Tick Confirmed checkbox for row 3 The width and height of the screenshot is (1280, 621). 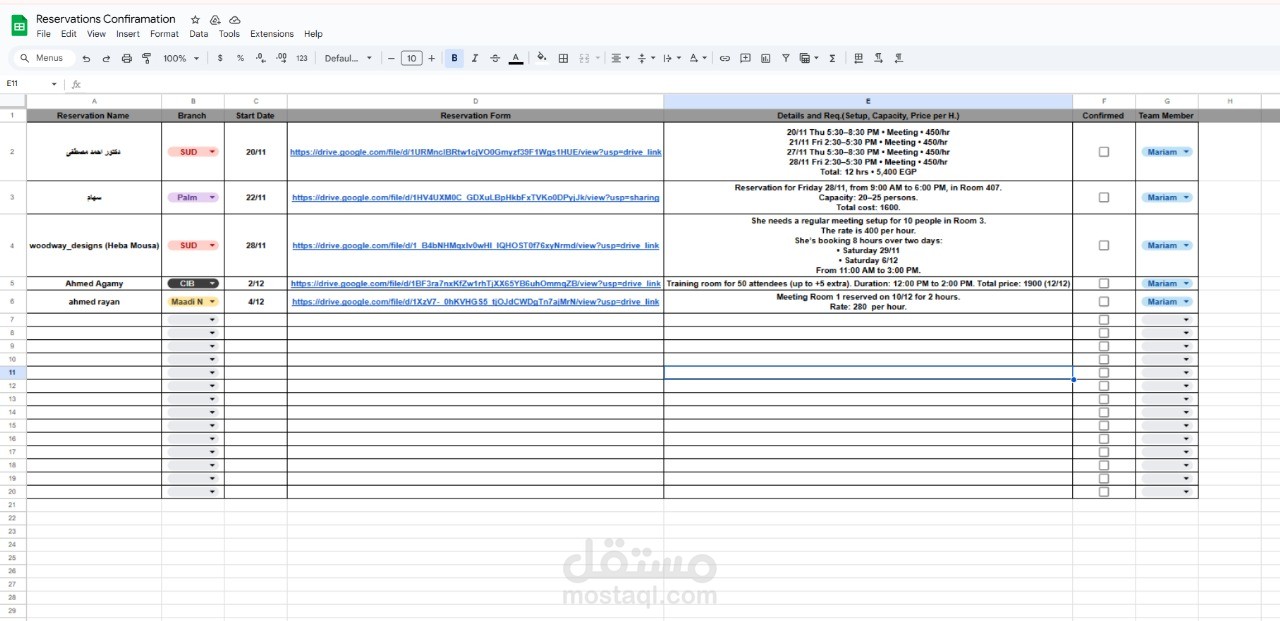coord(1104,197)
